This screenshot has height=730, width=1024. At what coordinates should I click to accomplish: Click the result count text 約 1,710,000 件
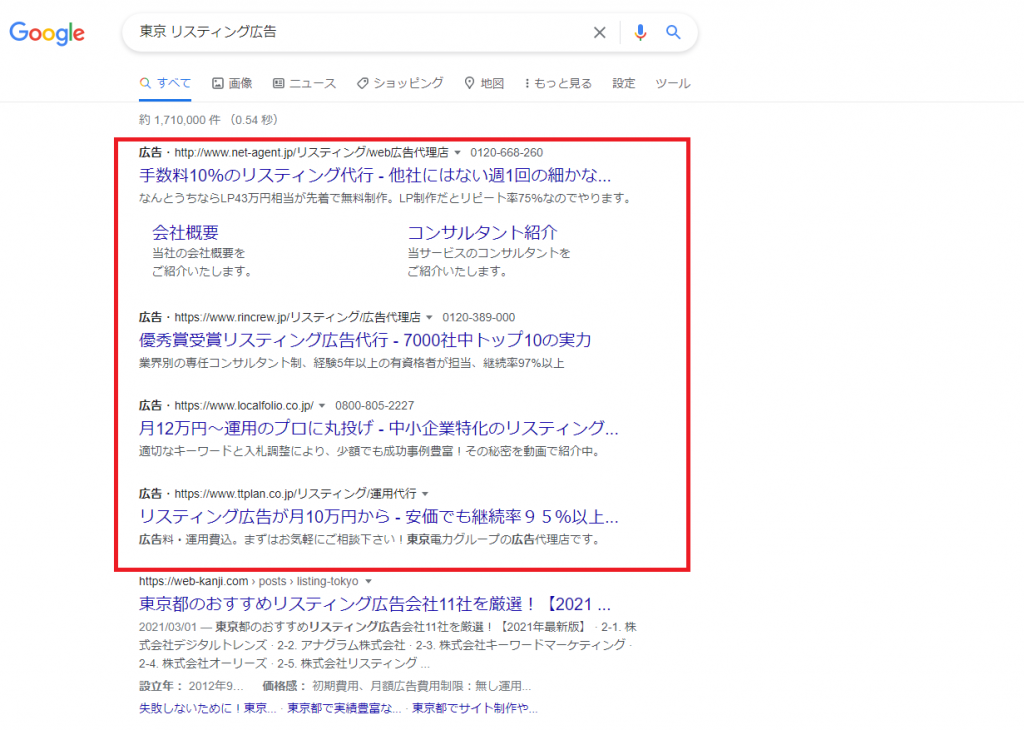coord(180,120)
